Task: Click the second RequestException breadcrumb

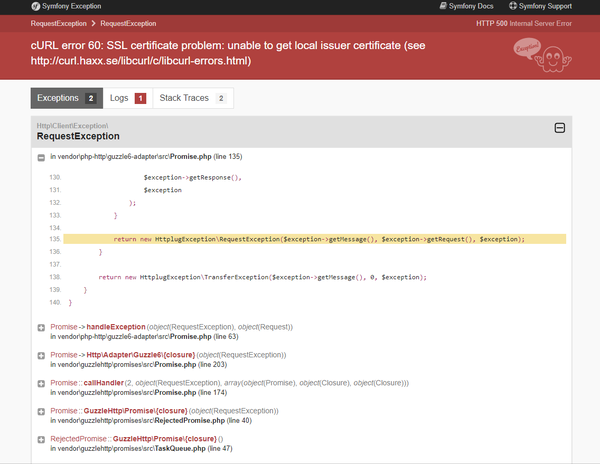Action: [128, 23]
